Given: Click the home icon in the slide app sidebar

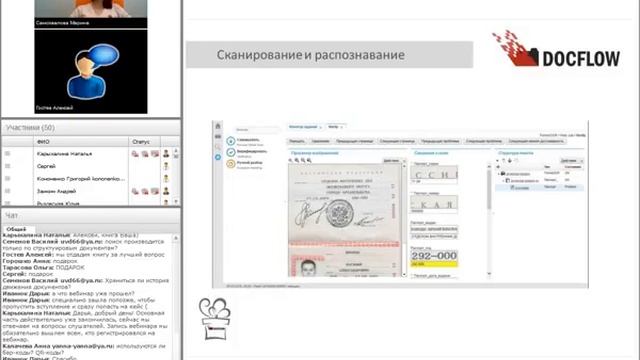Looking at the screenshot, I should click(x=218, y=126).
